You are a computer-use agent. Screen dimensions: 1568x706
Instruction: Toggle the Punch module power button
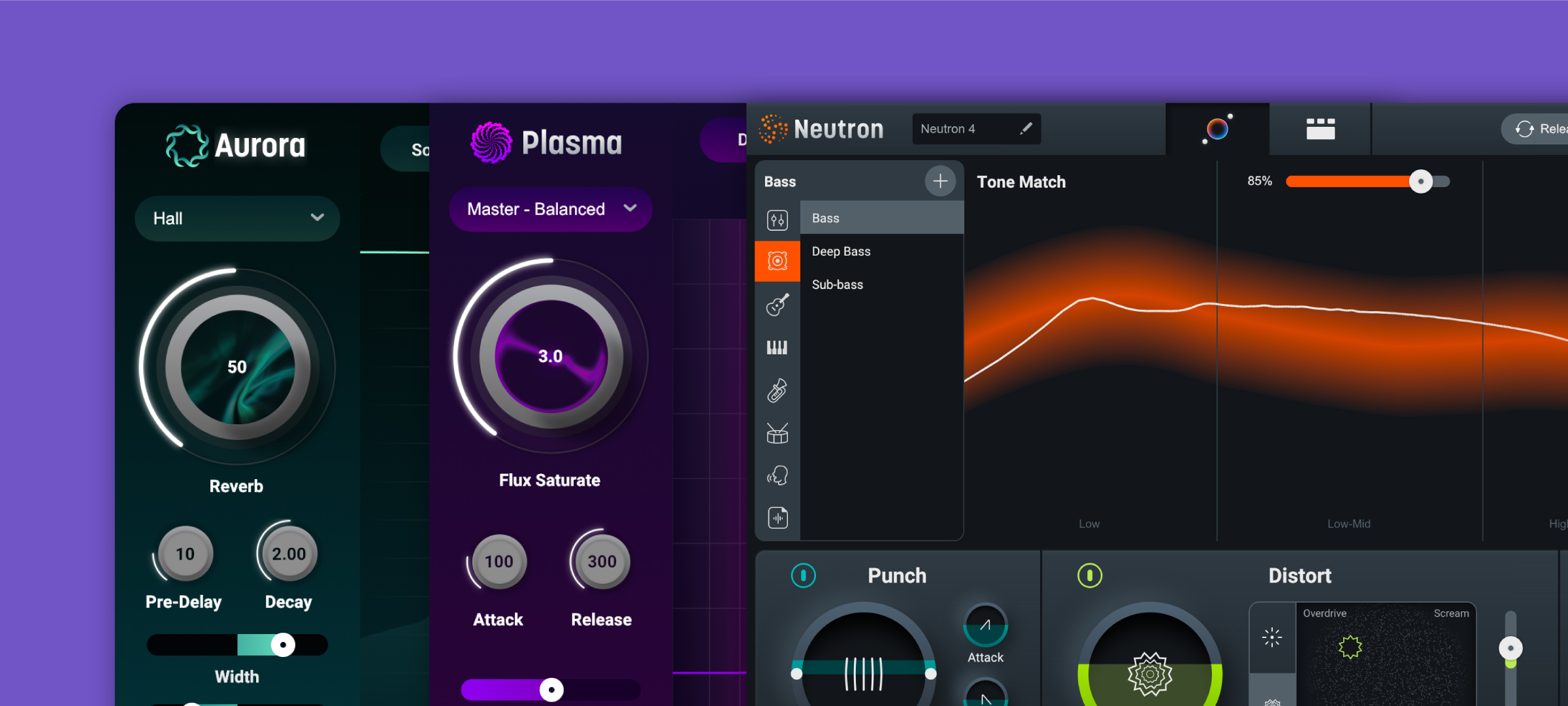coord(804,575)
